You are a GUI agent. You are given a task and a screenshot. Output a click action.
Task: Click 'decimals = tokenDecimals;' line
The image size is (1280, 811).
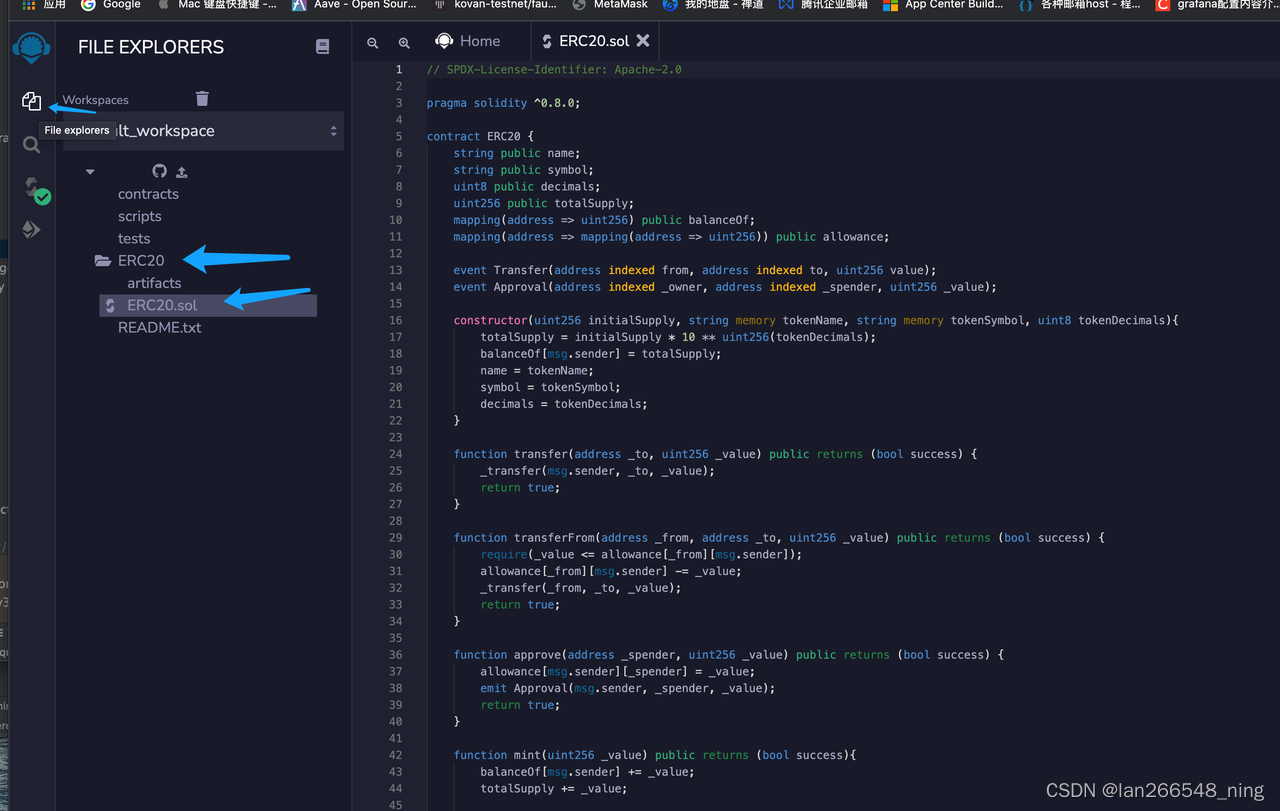[564, 404]
